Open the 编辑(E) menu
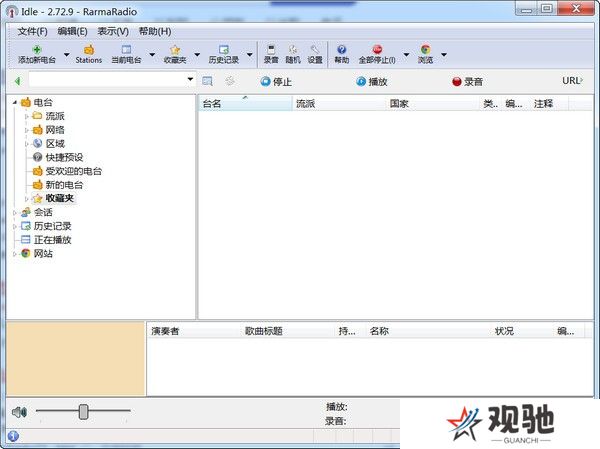 tap(72, 31)
